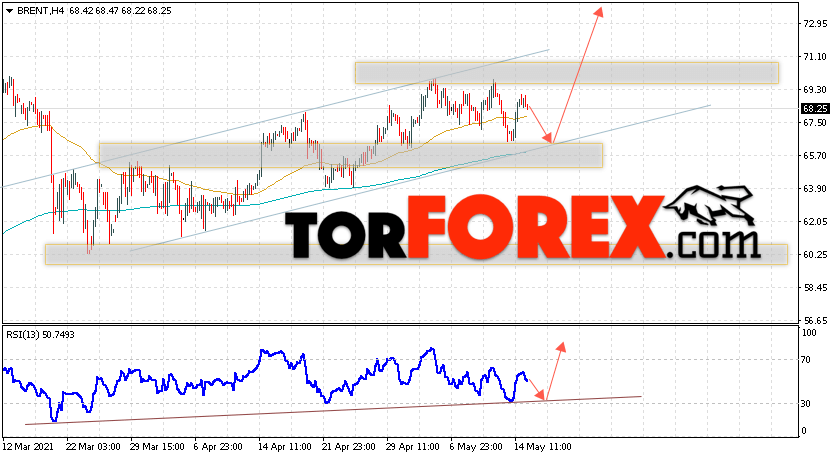Click the 14 Apr 11:00 date label
The height and width of the screenshot is (458, 838).
(x=285, y=446)
